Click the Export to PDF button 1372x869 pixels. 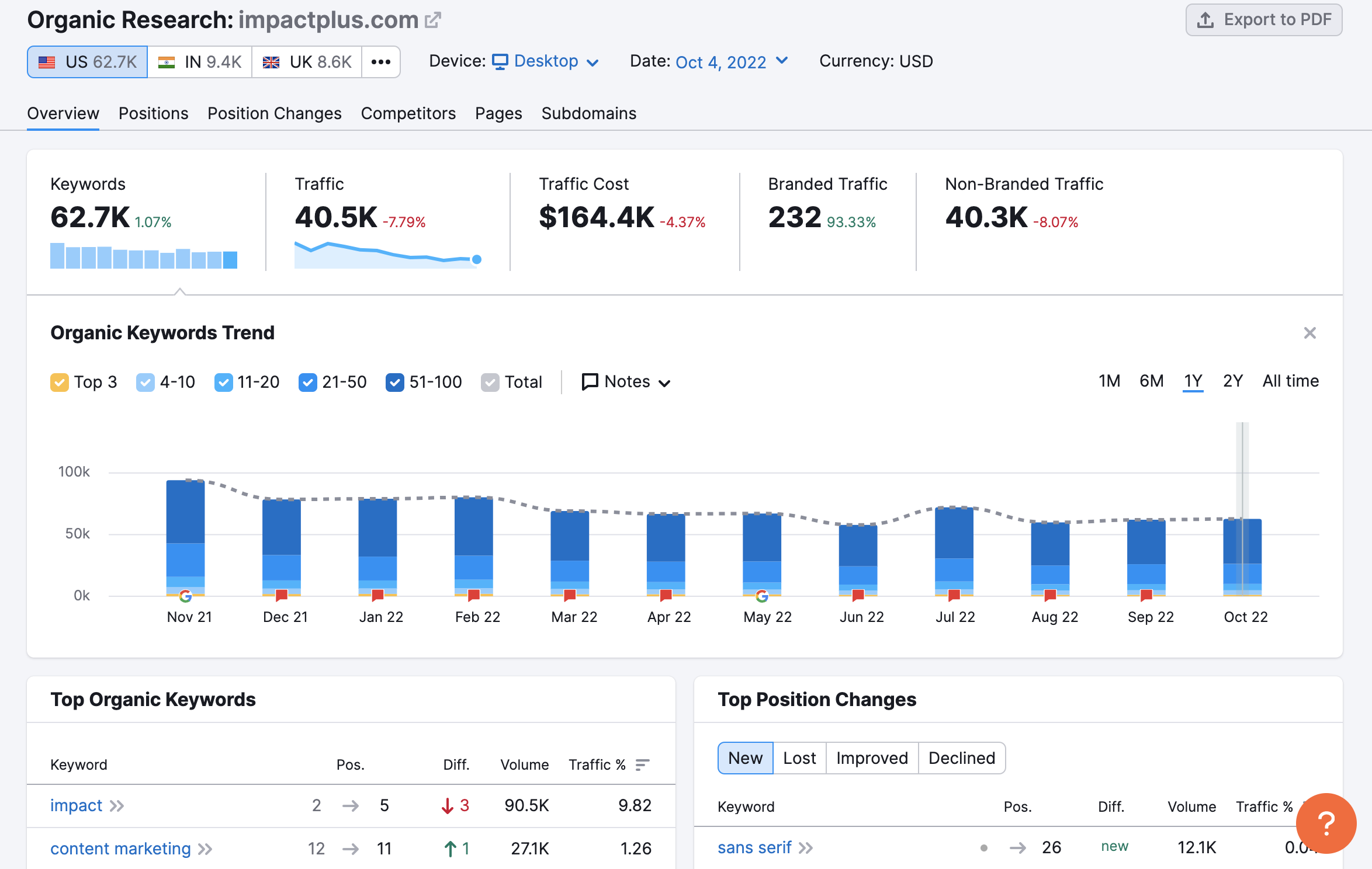coord(1263,20)
